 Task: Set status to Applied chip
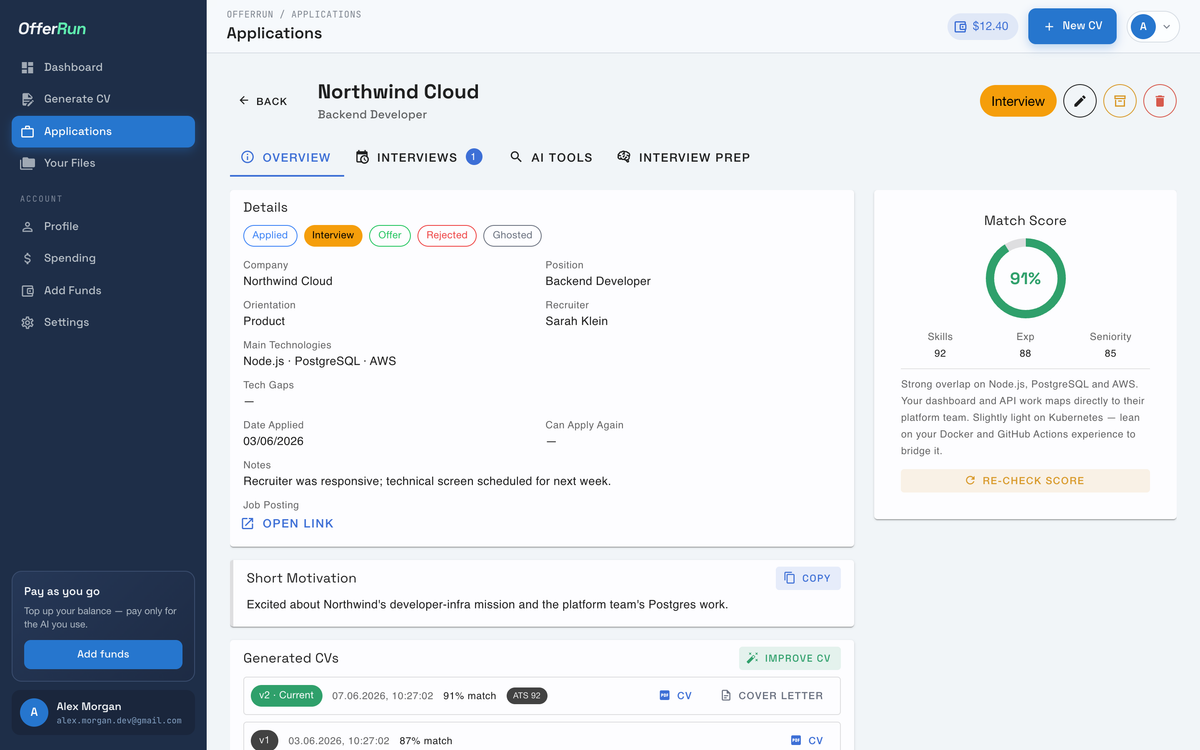click(270, 235)
